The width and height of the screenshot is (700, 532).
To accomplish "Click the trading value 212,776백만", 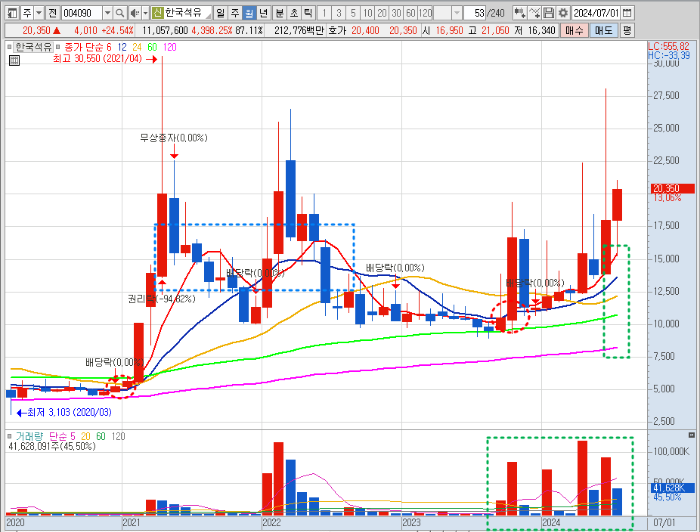I will [x=299, y=30].
